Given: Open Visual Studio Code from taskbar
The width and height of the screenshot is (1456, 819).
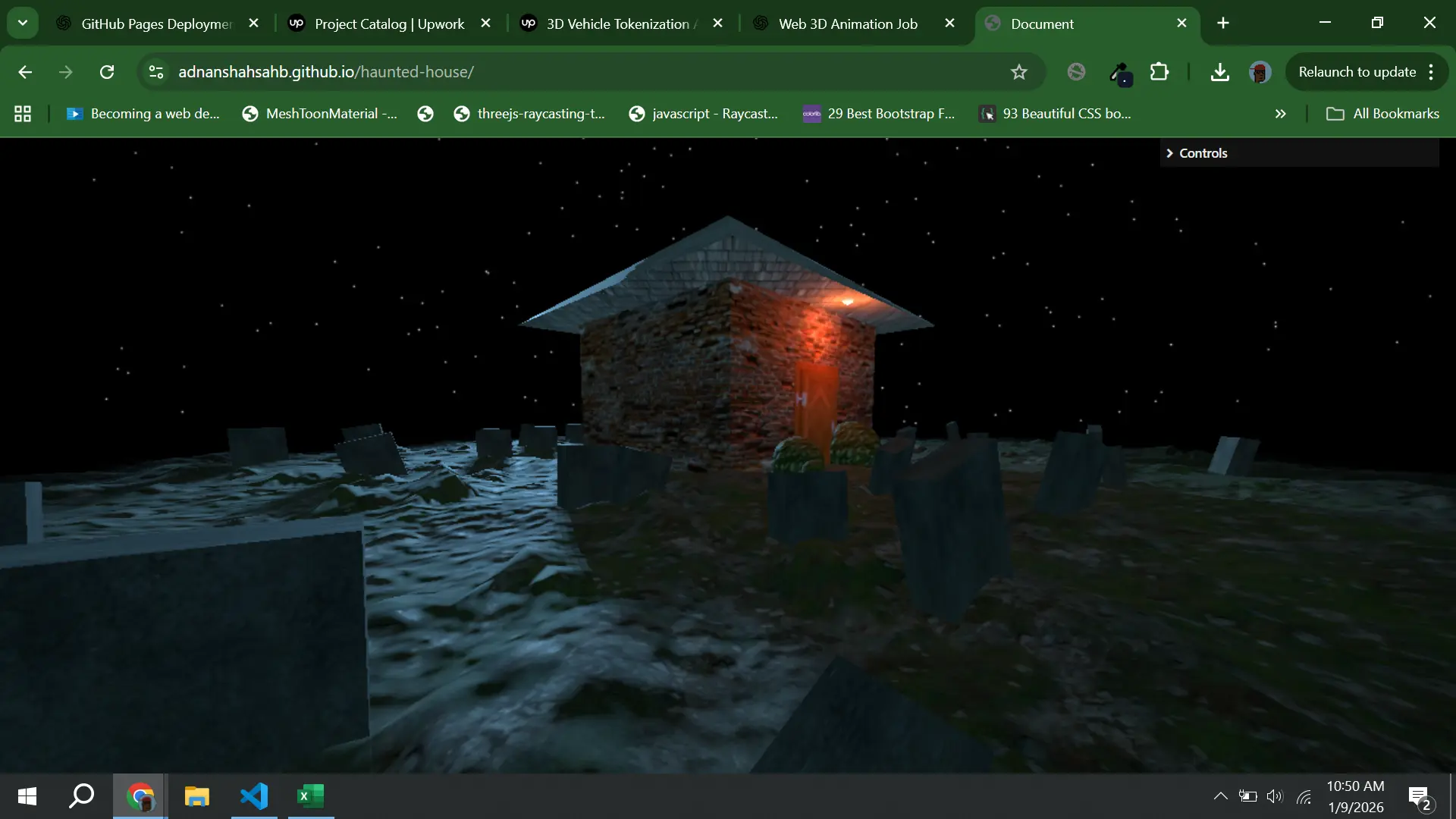Looking at the screenshot, I should tap(254, 796).
